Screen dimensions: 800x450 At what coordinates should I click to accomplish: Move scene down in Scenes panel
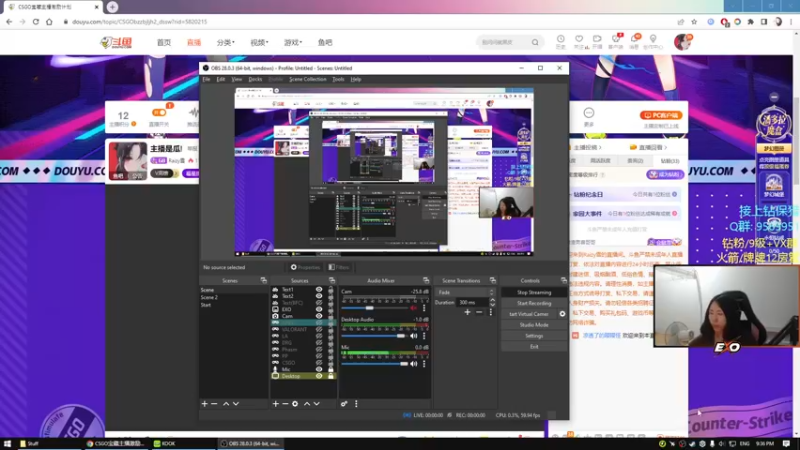coord(236,404)
